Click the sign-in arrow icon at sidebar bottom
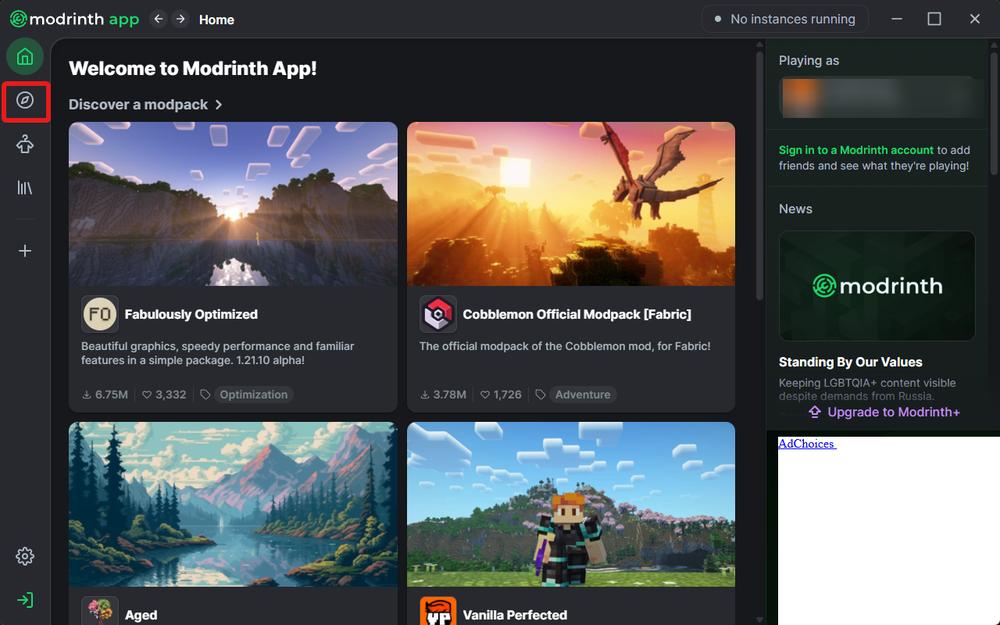Image resolution: width=1000 pixels, height=625 pixels. pos(25,599)
